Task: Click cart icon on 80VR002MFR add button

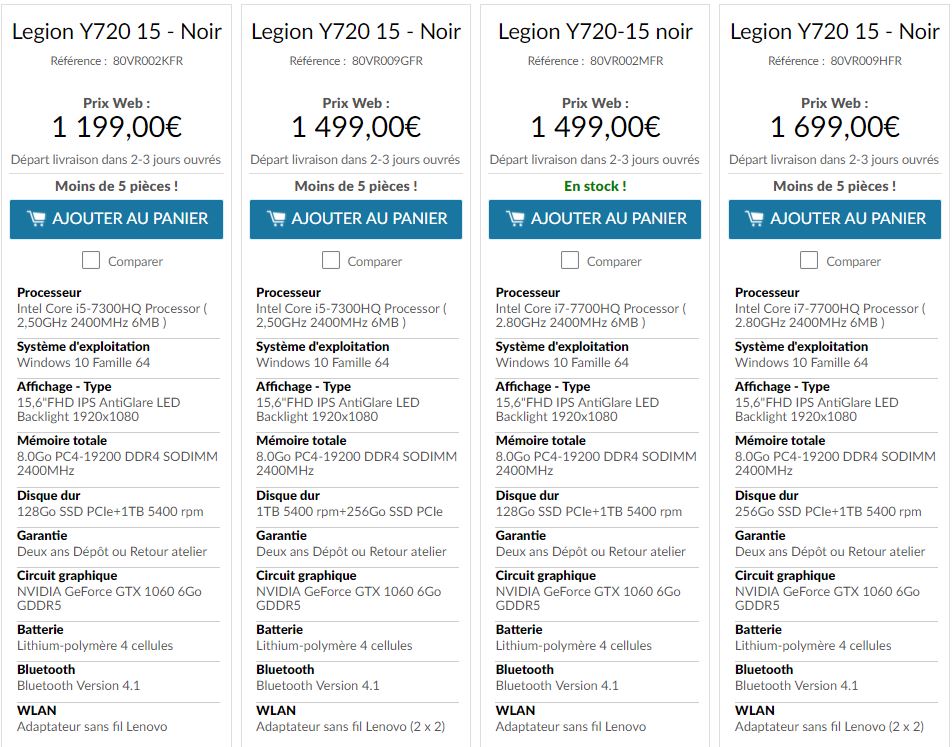Action: (x=515, y=219)
